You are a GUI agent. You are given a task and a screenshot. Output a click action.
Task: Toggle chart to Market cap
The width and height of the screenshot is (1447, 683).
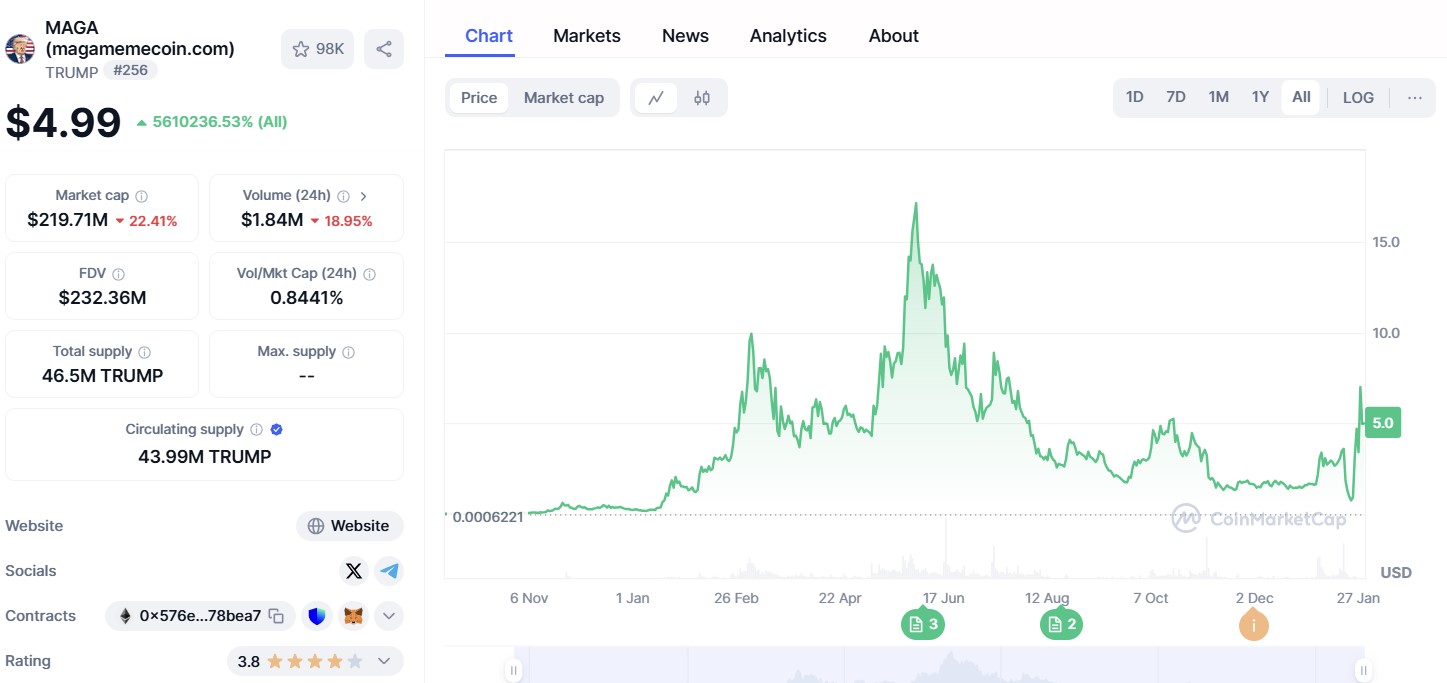[x=563, y=98]
